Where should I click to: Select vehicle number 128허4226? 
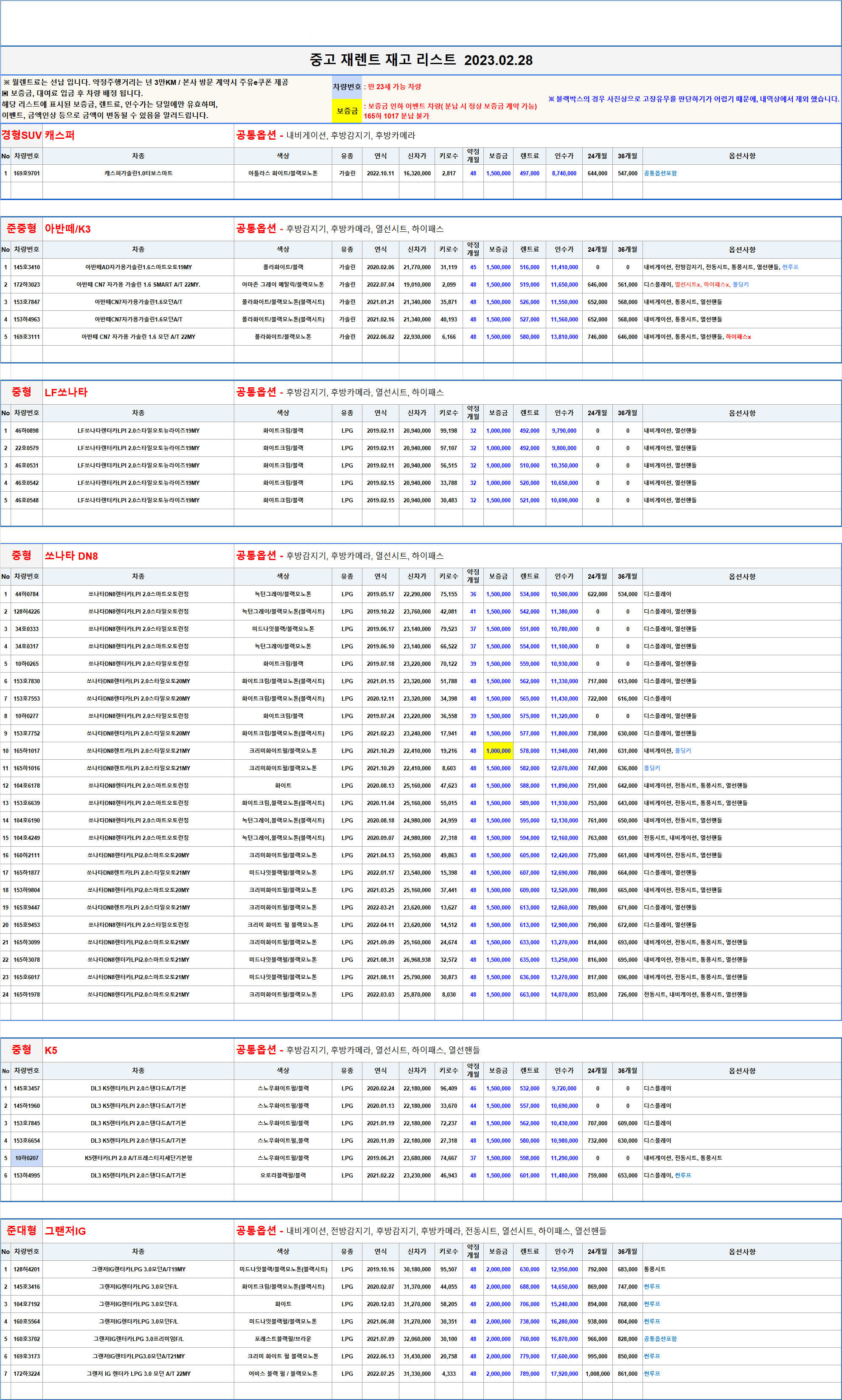27,611
